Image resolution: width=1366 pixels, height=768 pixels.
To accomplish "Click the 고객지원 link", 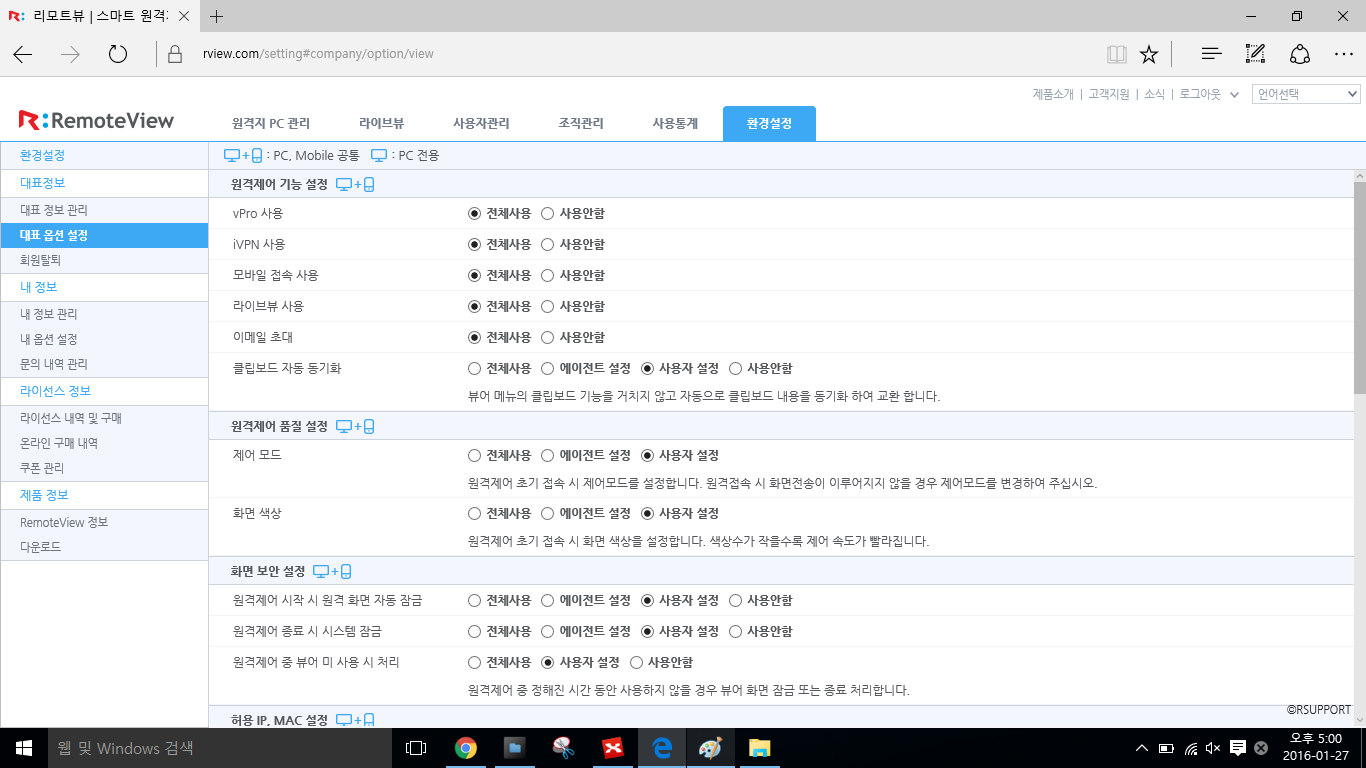I will point(1109,94).
